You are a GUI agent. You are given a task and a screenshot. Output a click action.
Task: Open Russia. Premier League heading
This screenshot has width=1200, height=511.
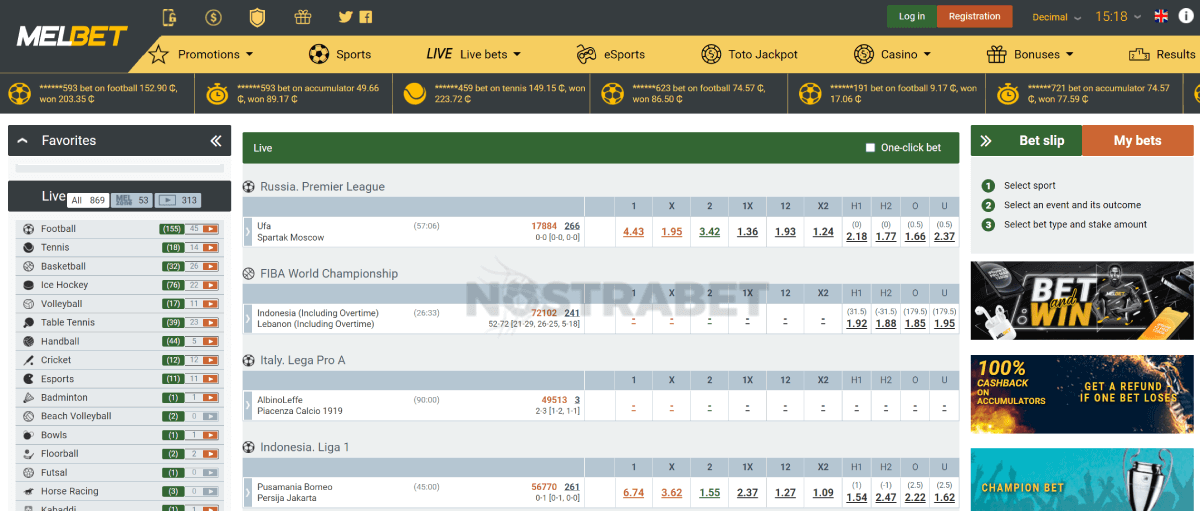pos(322,187)
